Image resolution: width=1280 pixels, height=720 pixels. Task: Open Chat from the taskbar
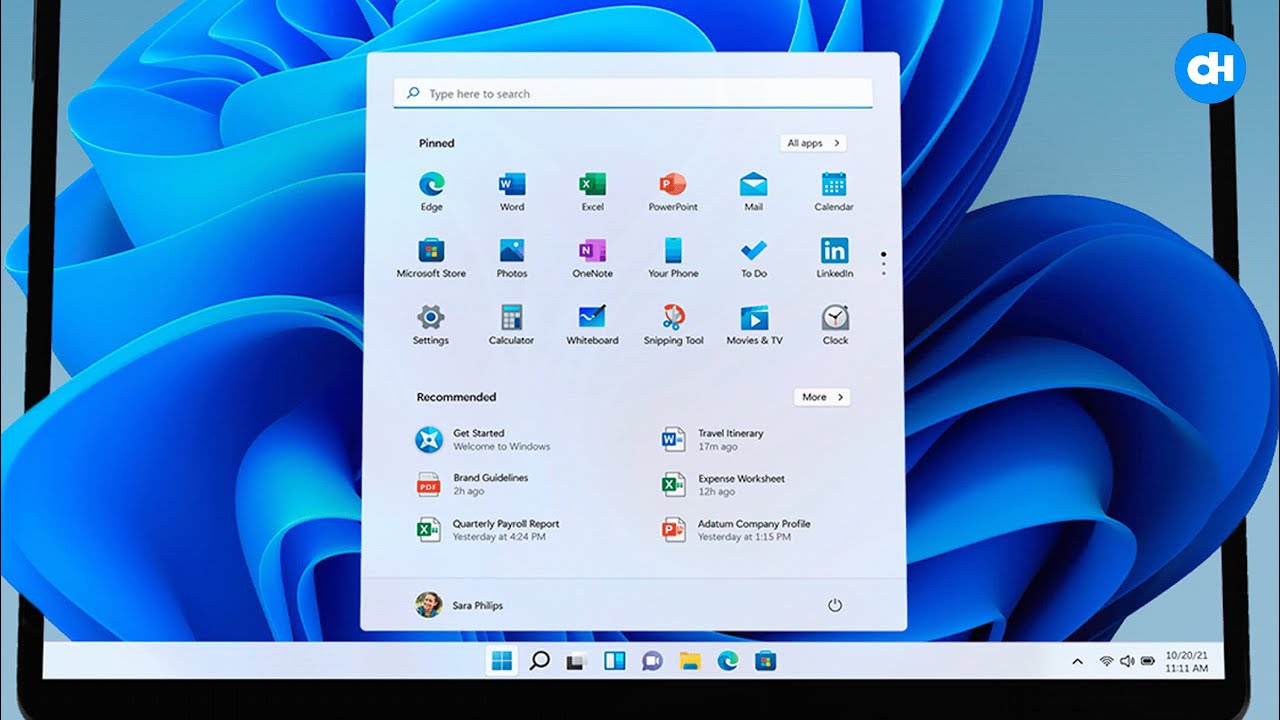tap(652, 661)
